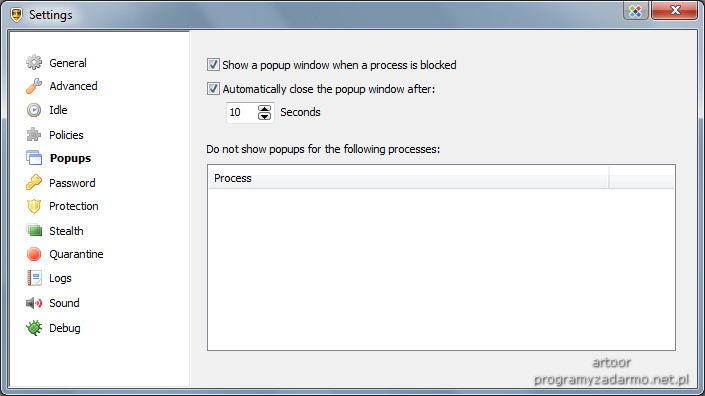Toggle 'Show a popup window when blocked' checkbox
Viewport: 705px width, 396px height.
point(213,65)
